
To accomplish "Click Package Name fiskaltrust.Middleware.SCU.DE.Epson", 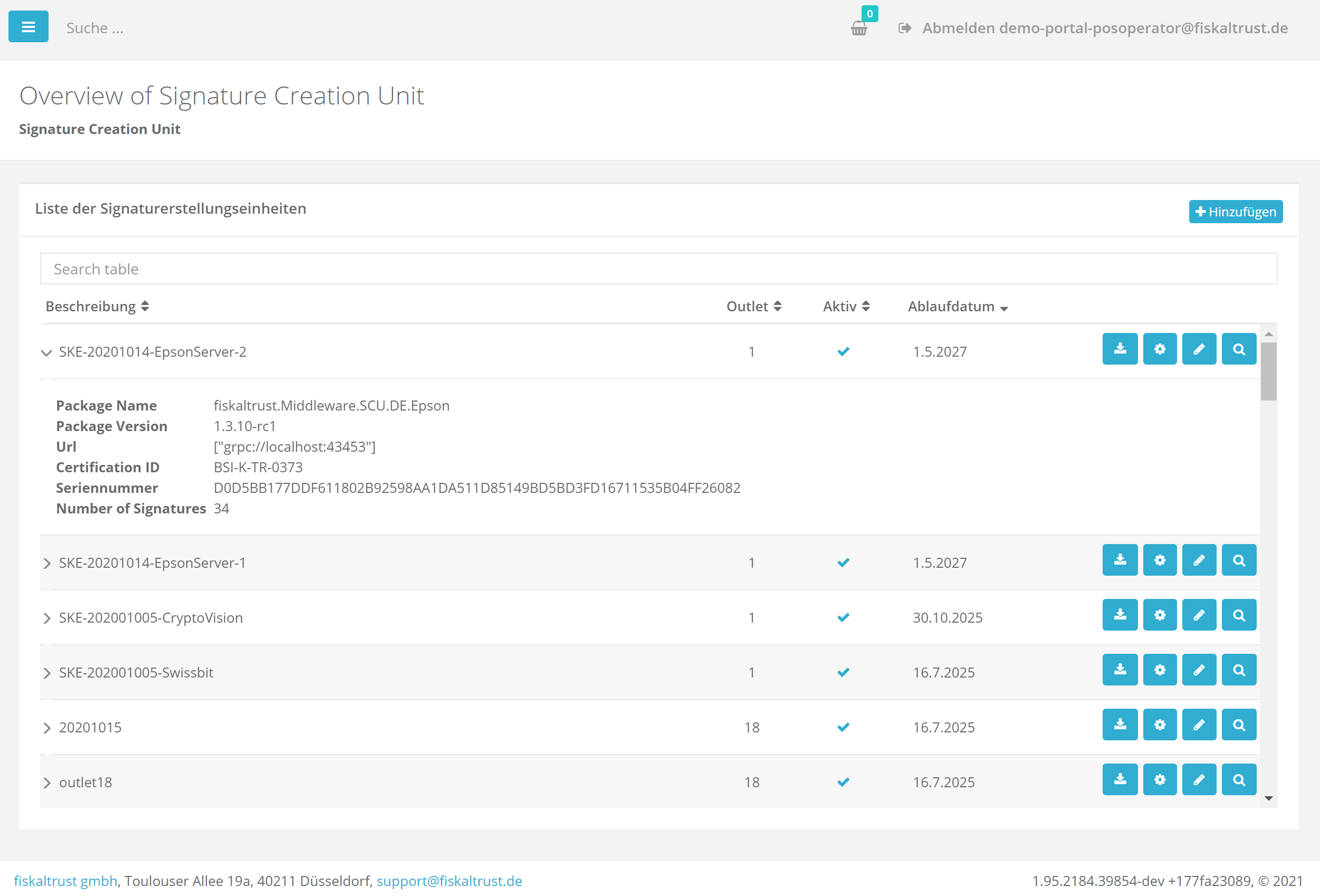I will click(331, 406).
